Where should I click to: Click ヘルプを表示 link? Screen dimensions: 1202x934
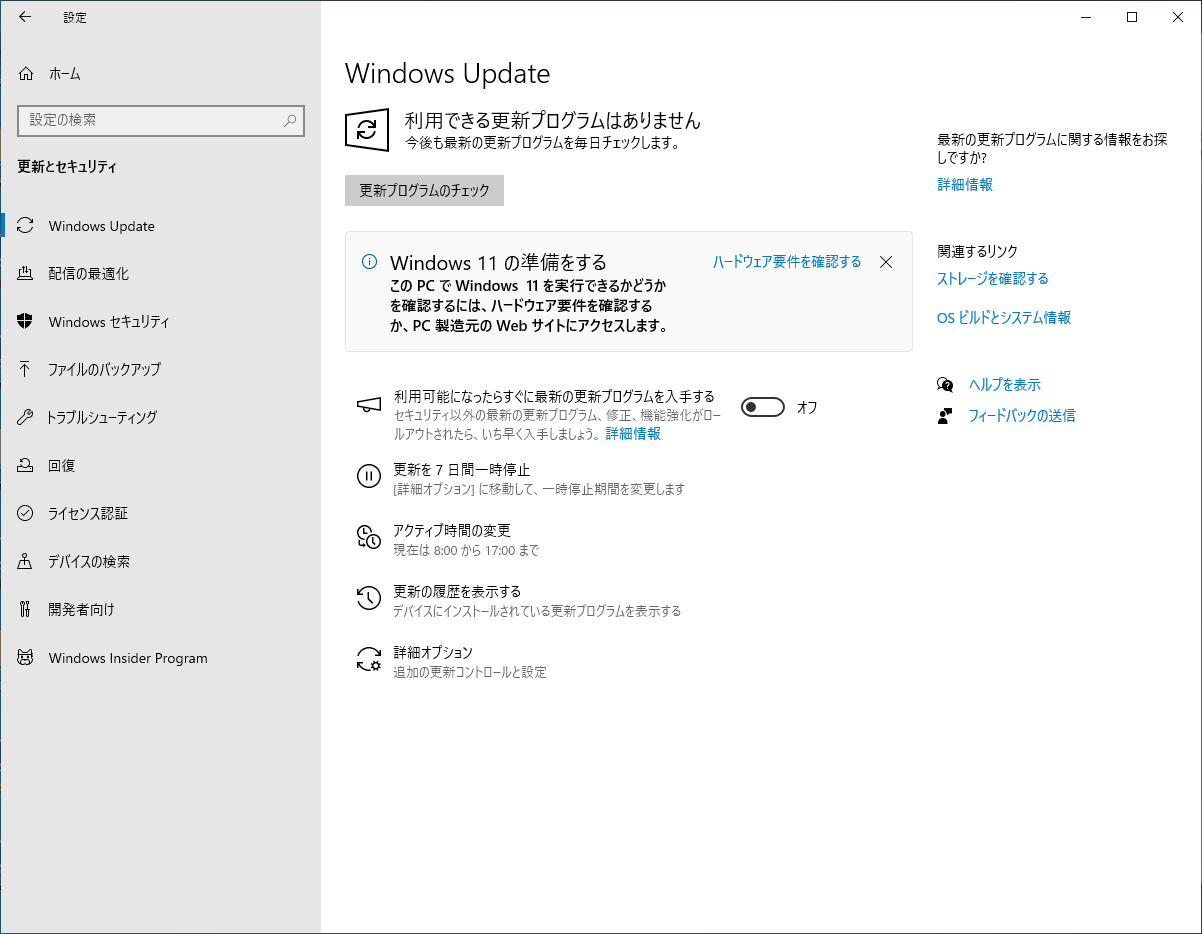(1004, 384)
